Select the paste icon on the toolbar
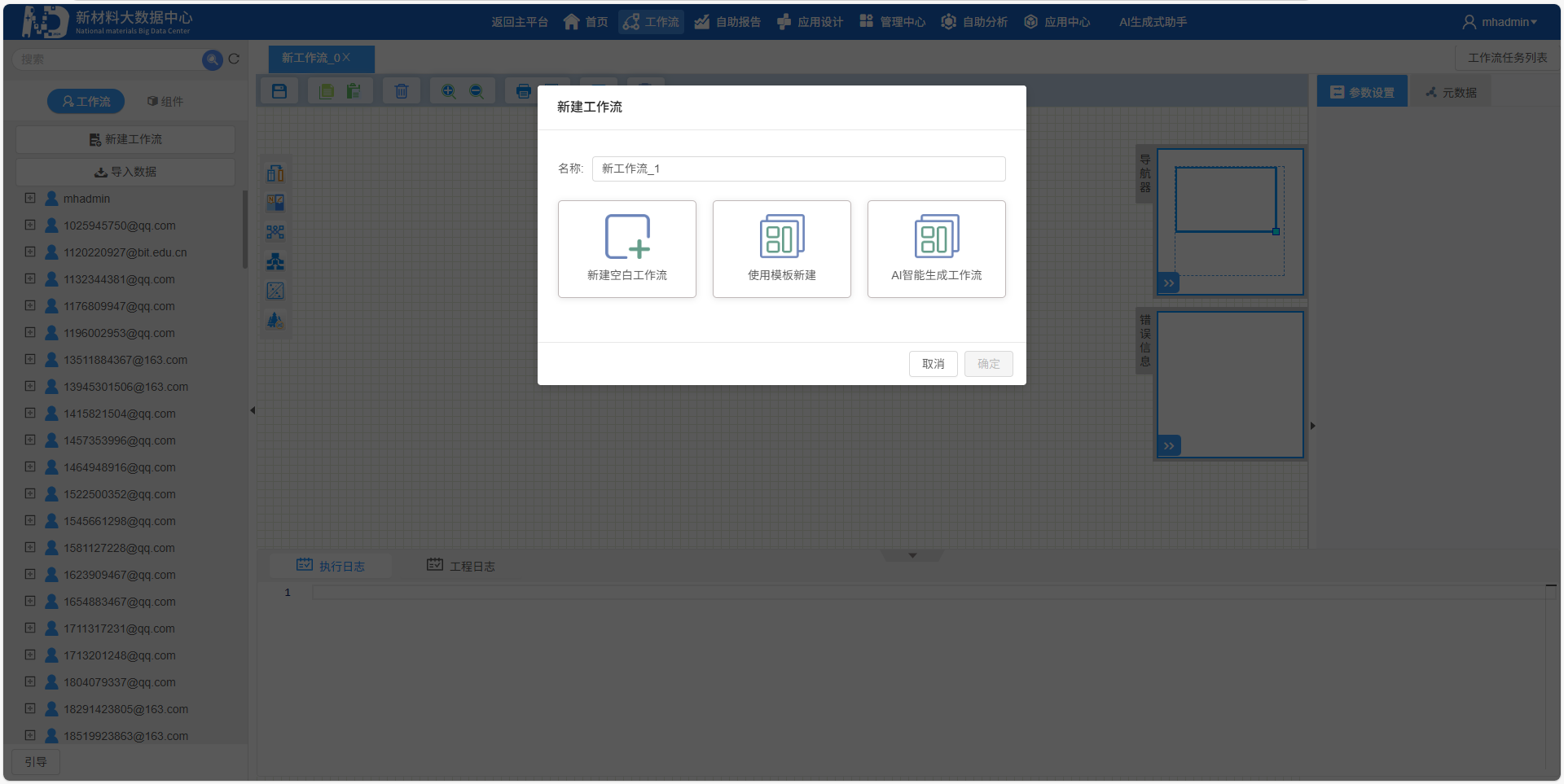Viewport: 1564px width, 784px height. pyautogui.click(x=354, y=90)
